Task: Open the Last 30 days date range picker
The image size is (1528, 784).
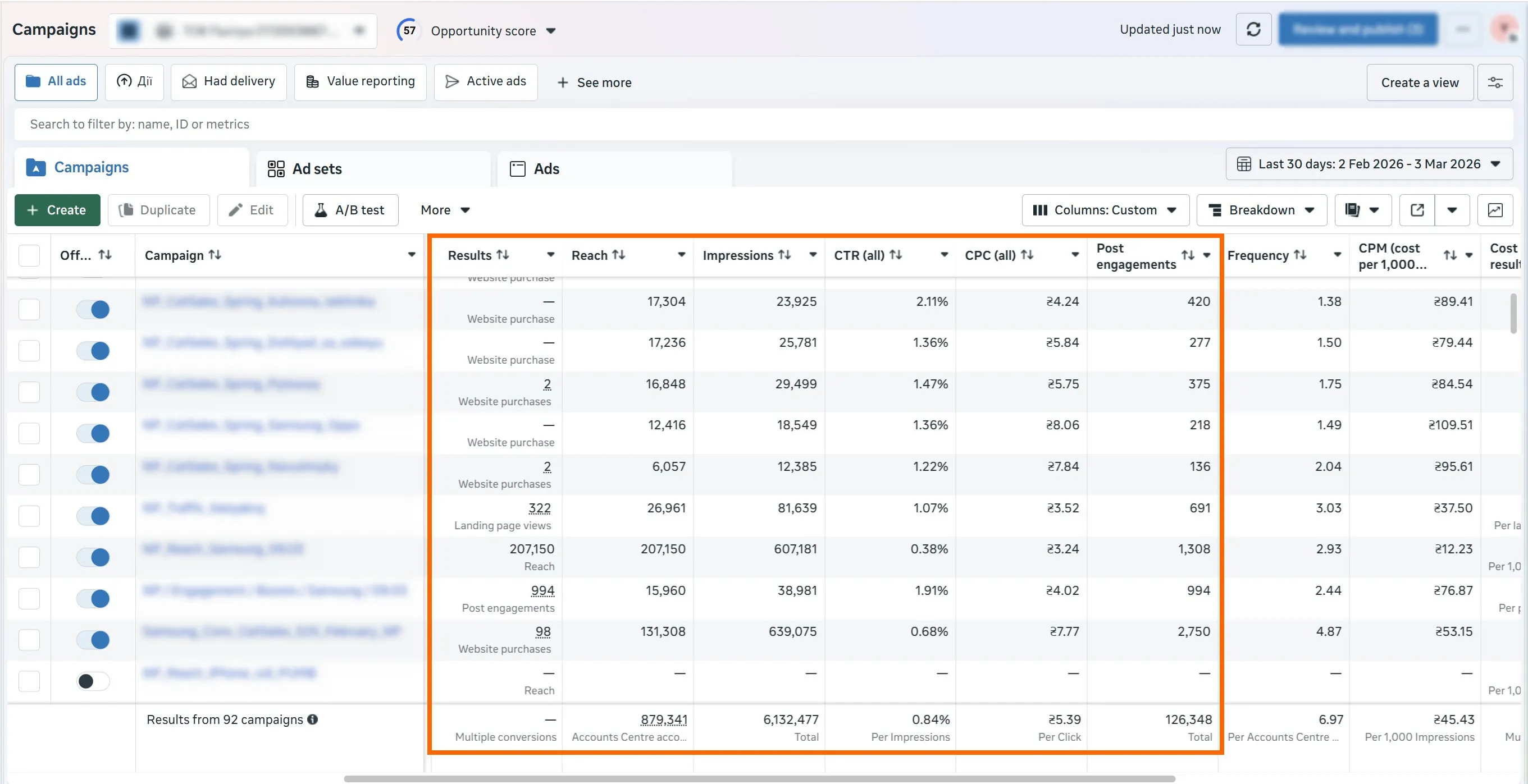Action: coord(1369,164)
